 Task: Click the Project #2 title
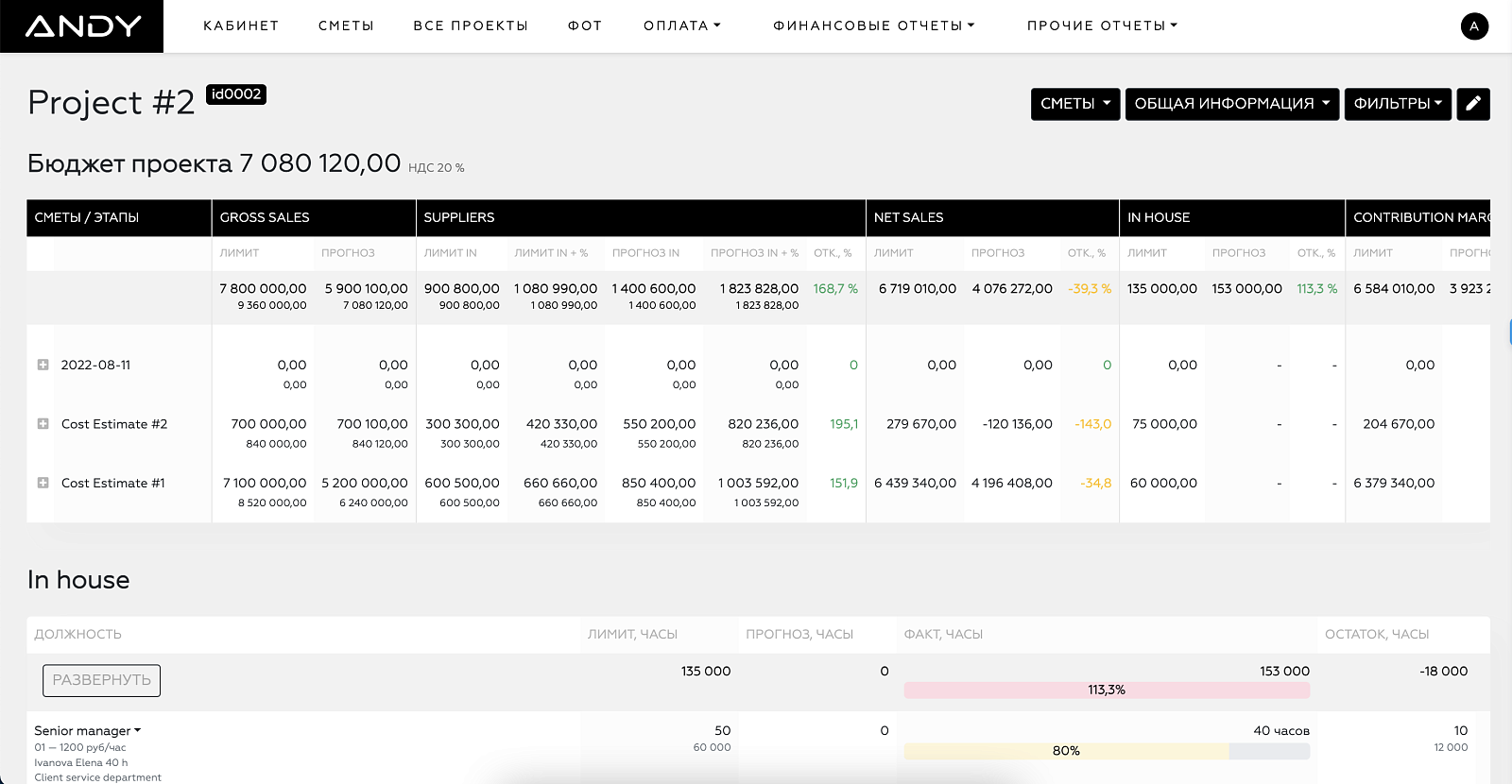tap(112, 102)
